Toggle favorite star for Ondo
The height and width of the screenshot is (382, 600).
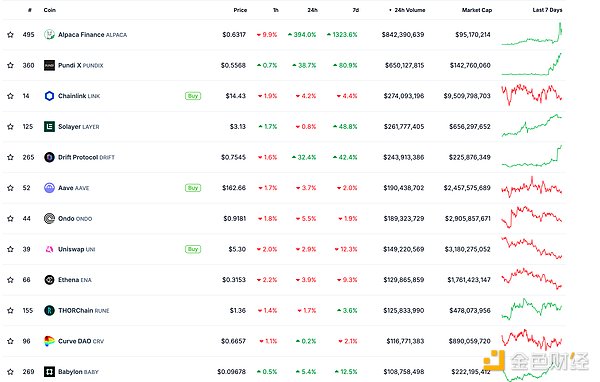point(10,219)
